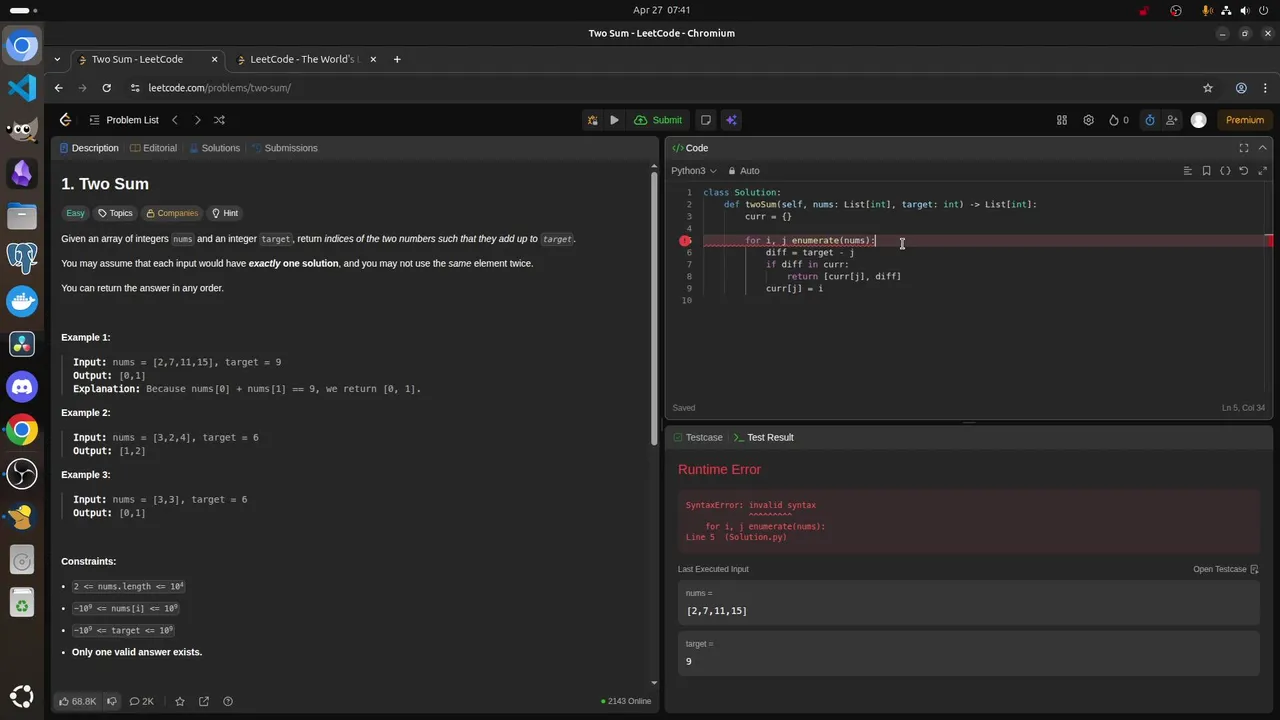Toggle the Auto lock setting
Screen dimensions: 1280x720
click(744, 171)
